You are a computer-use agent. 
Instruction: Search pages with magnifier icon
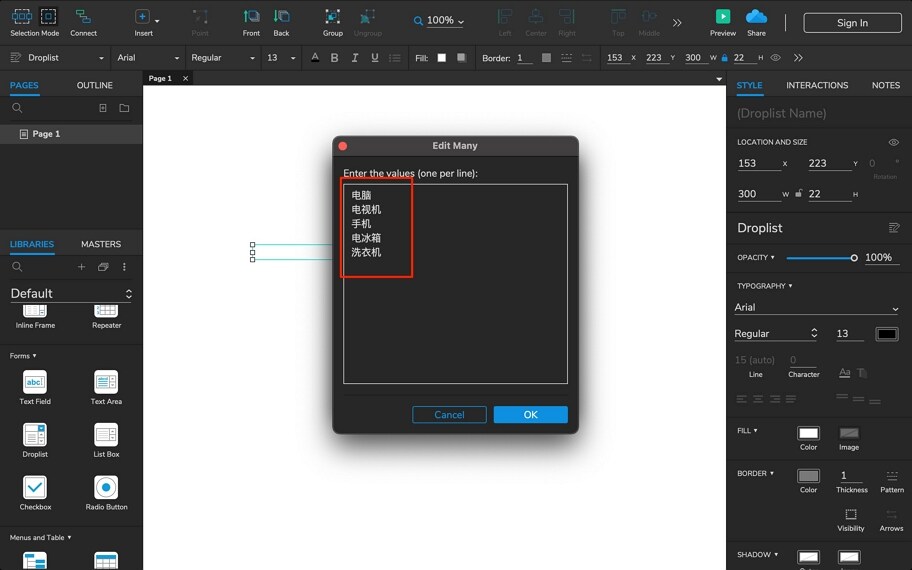pyautogui.click(x=17, y=108)
